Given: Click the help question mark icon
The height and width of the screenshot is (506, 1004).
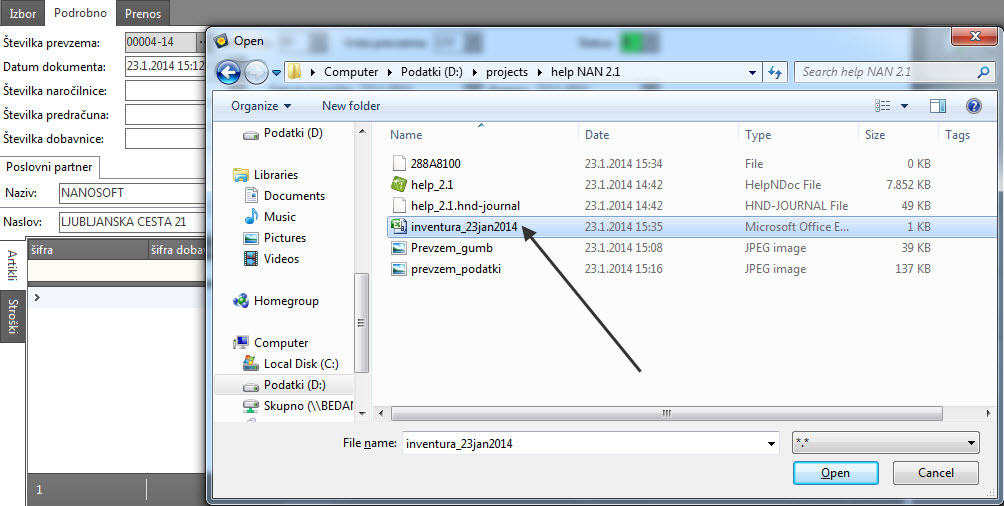Looking at the screenshot, I should click(973, 106).
